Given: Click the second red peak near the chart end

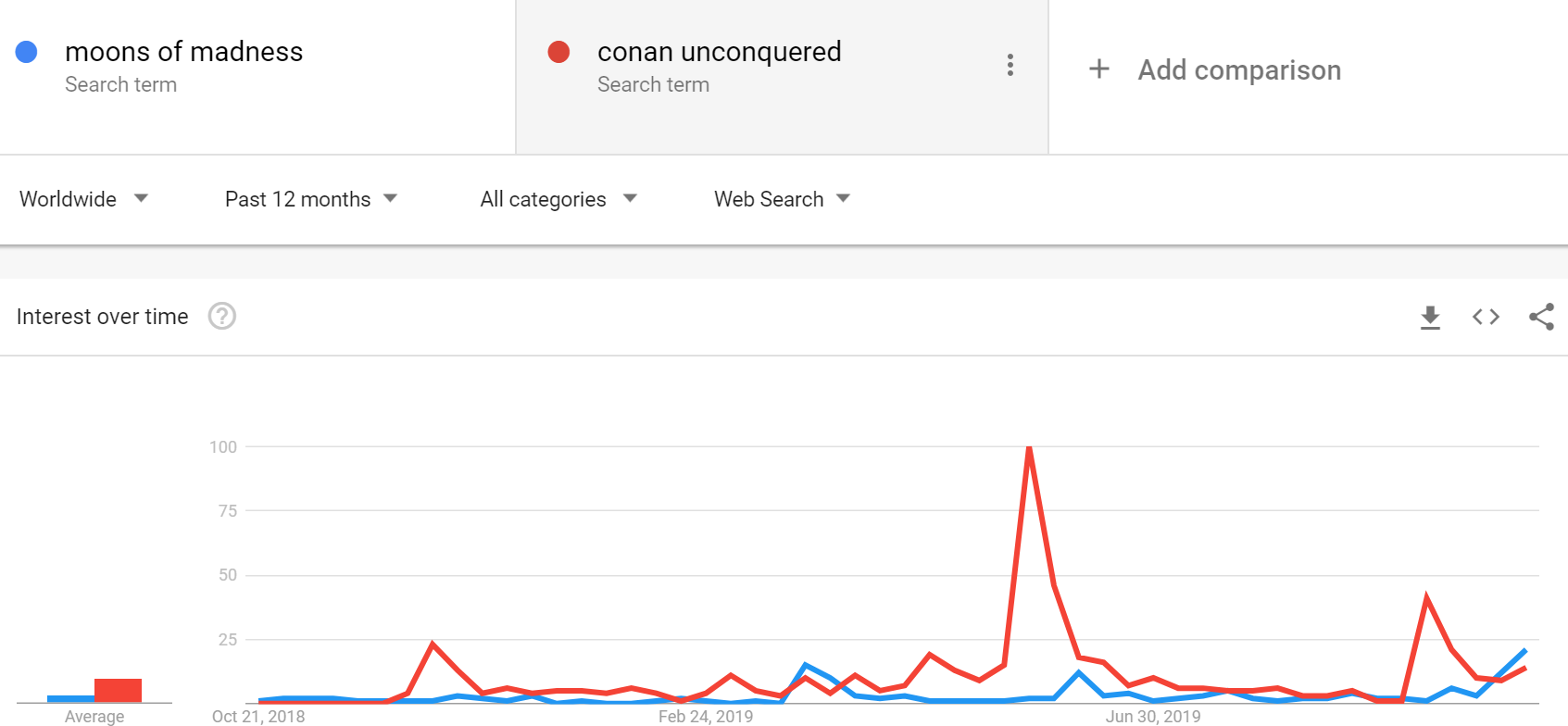Looking at the screenshot, I should pos(1426,598).
